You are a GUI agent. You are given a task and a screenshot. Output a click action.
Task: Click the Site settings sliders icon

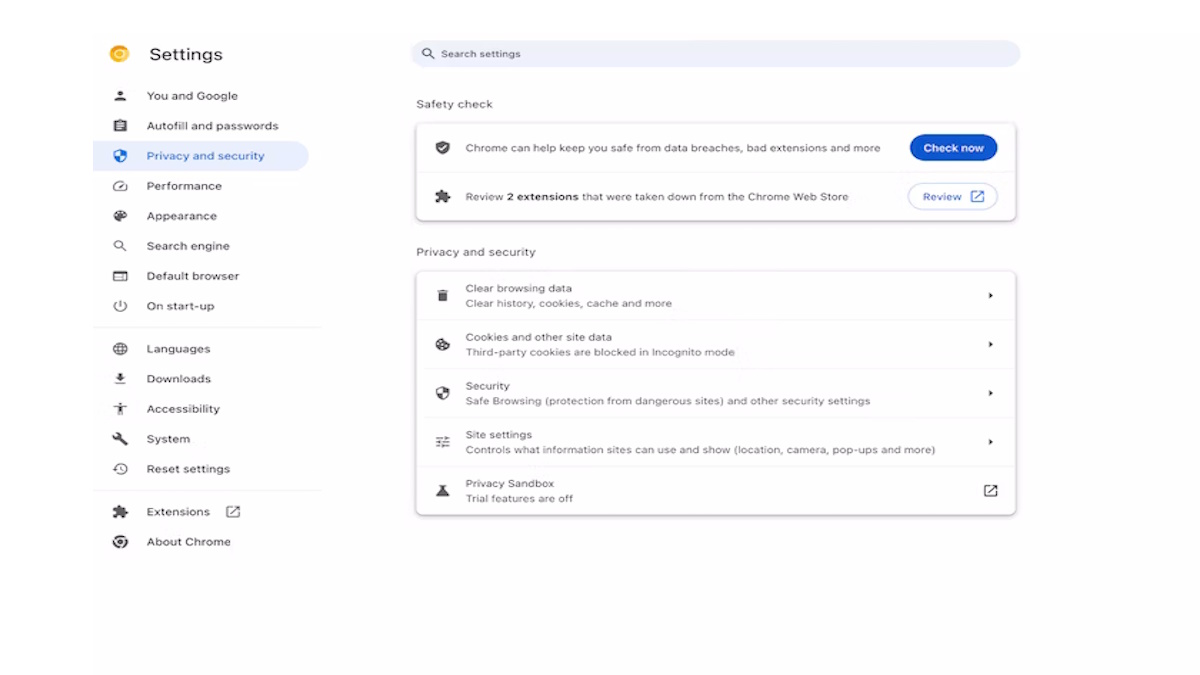pos(442,442)
